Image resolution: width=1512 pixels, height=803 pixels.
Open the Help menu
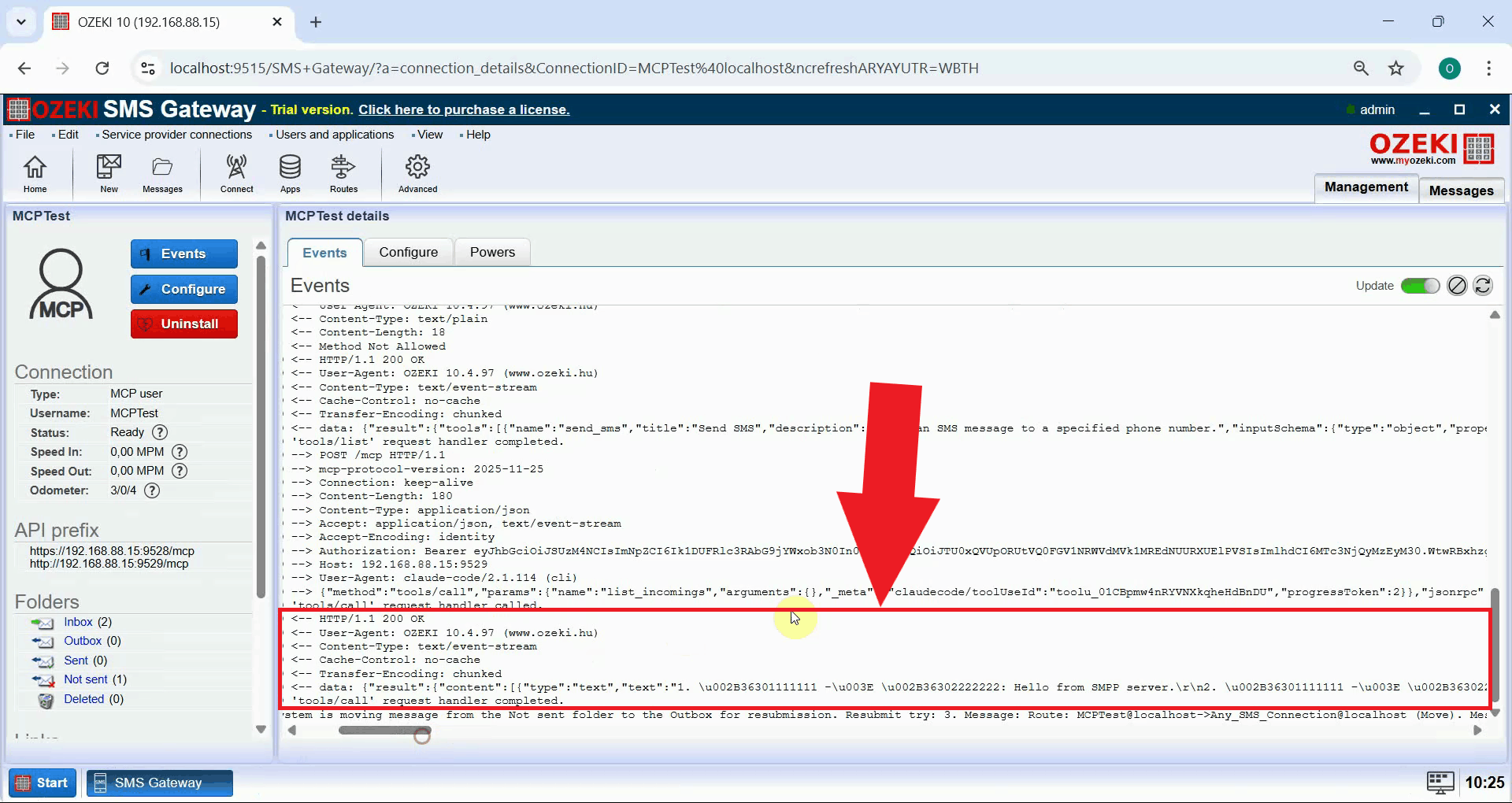click(x=478, y=135)
